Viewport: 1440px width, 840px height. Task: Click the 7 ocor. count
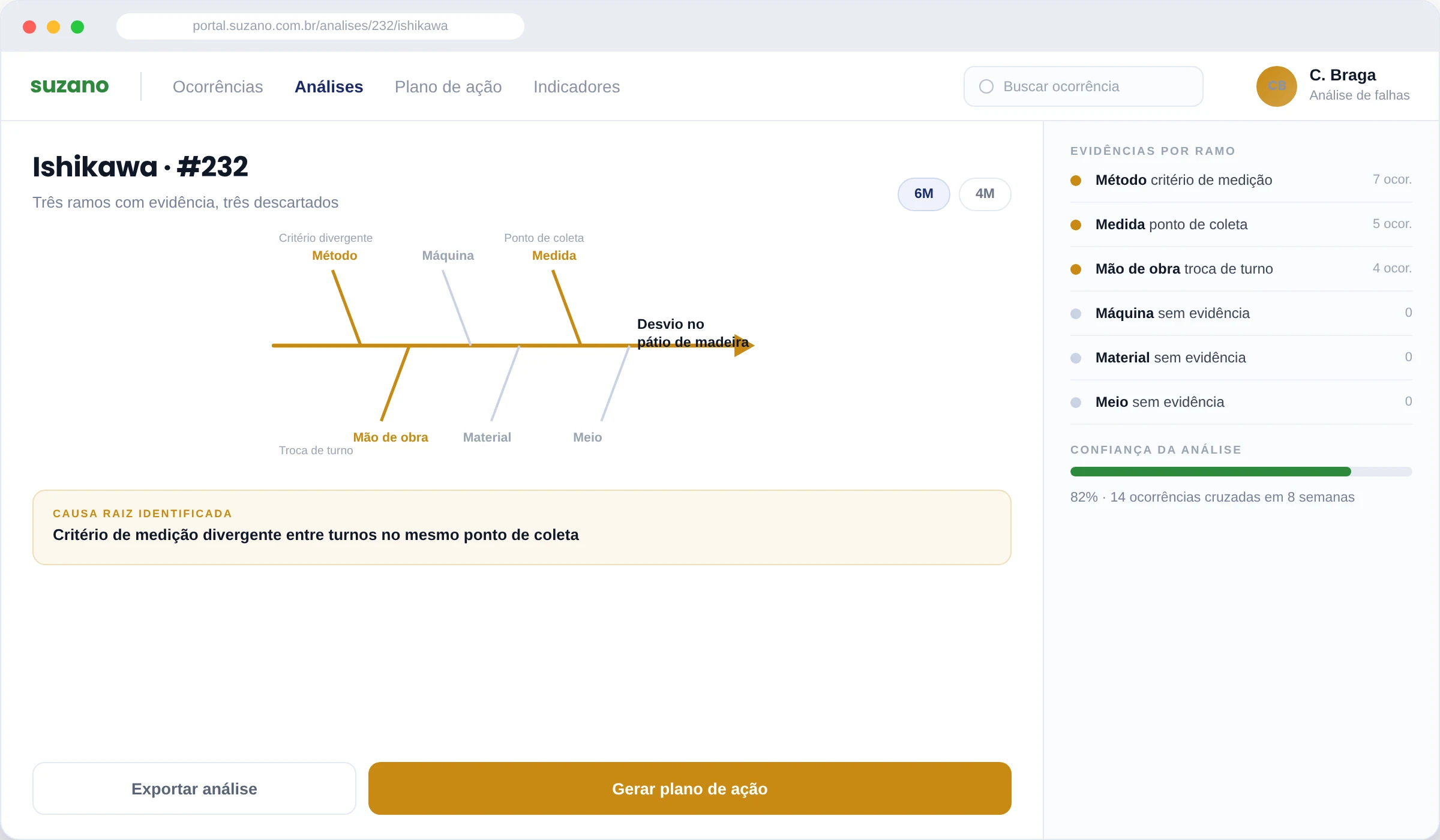click(x=1392, y=179)
